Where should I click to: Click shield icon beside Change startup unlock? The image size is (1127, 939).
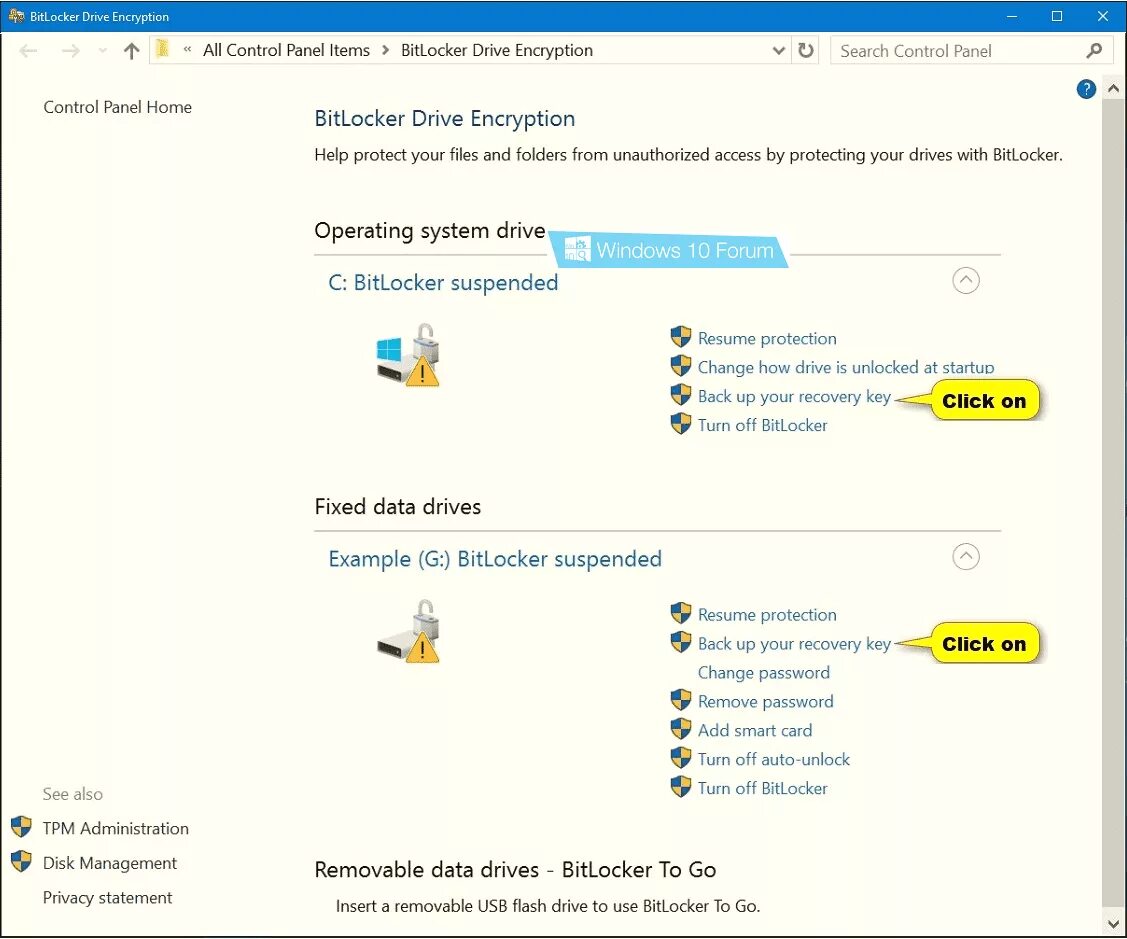681,365
